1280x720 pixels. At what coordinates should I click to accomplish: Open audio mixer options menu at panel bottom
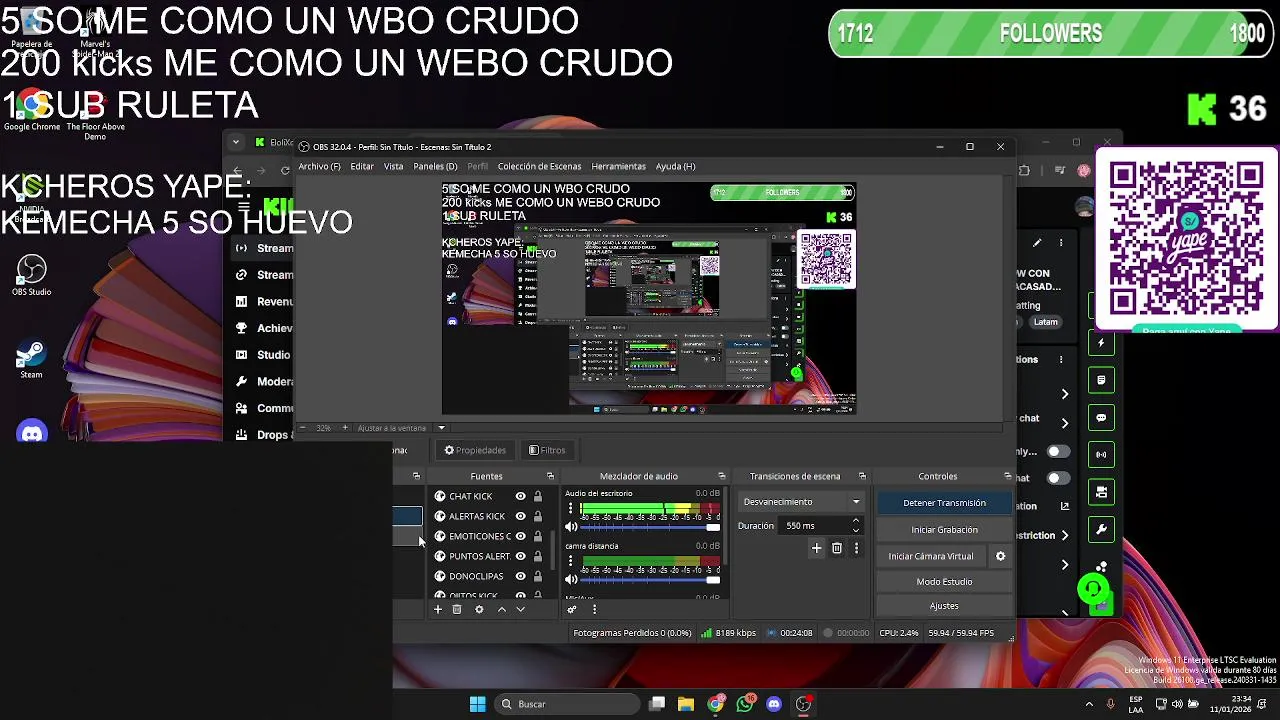click(594, 609)
